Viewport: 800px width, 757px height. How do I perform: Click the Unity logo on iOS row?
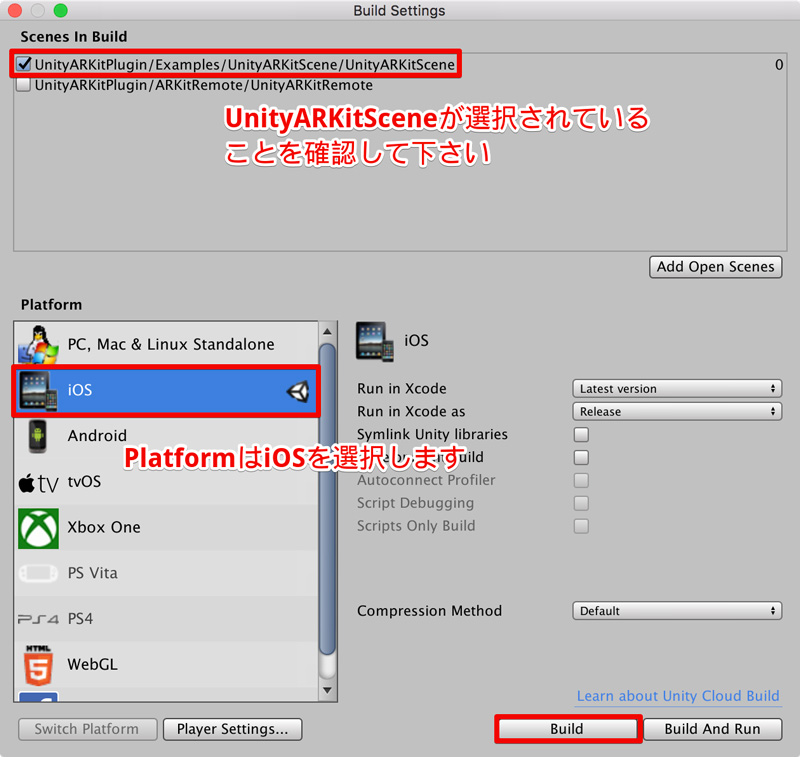point(297,391)
